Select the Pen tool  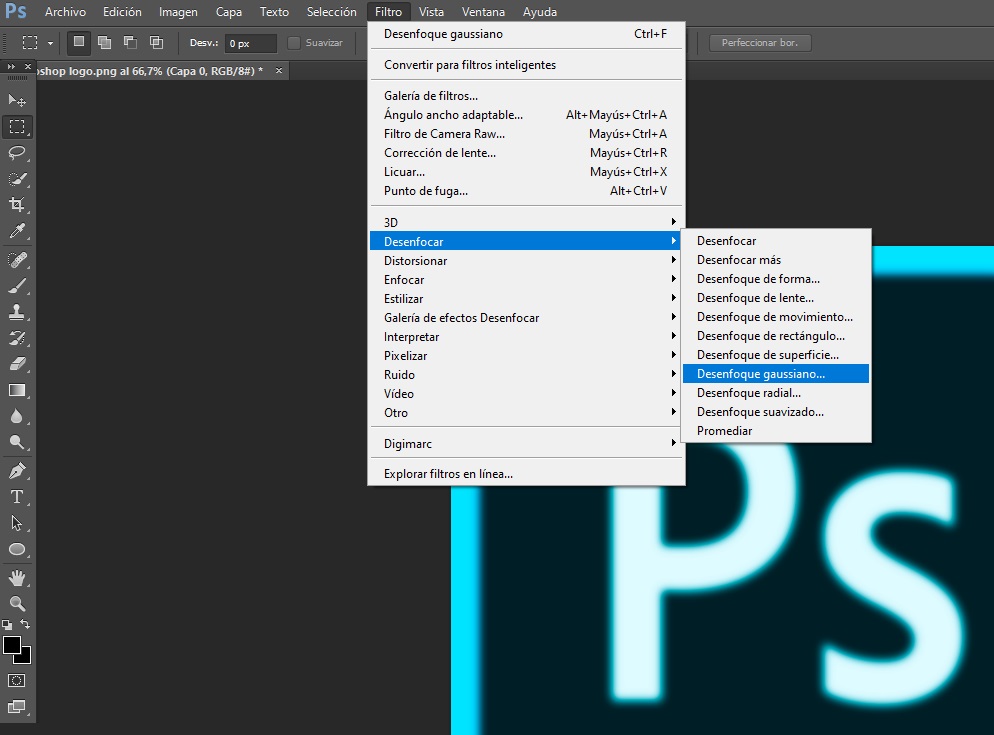click(x=17, y=471)
